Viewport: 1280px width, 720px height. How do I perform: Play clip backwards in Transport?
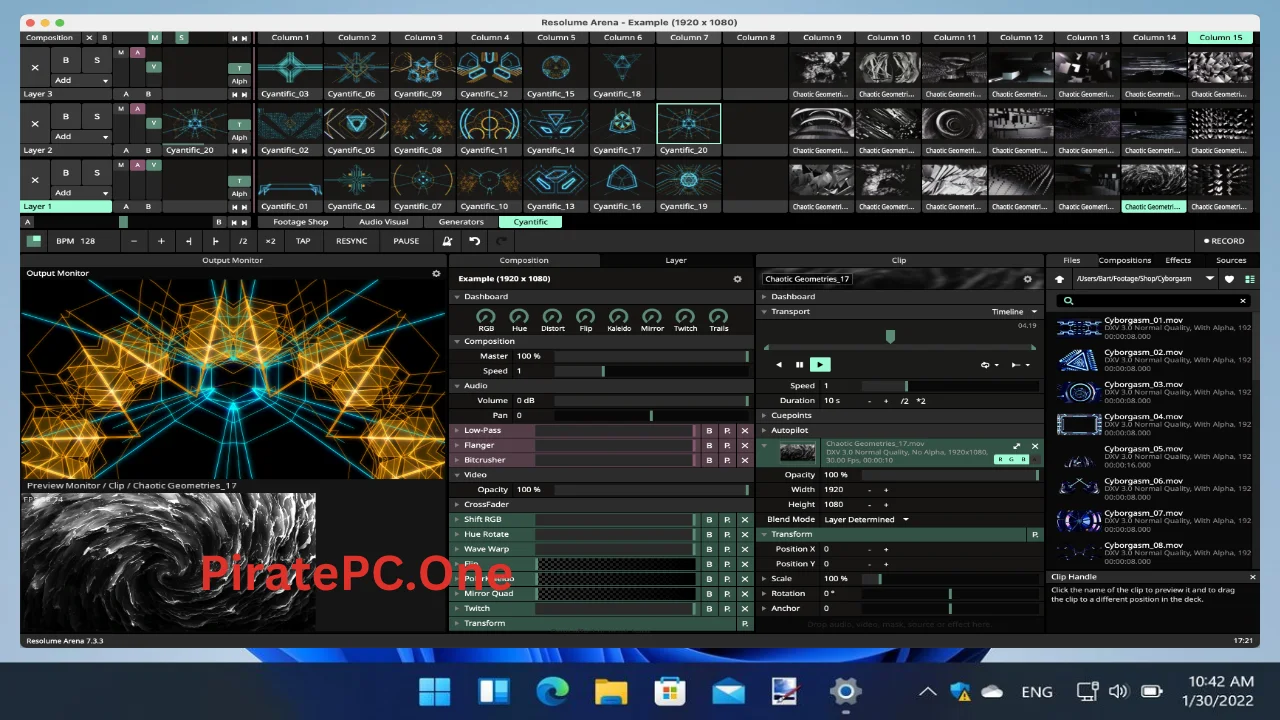point(779,365)
